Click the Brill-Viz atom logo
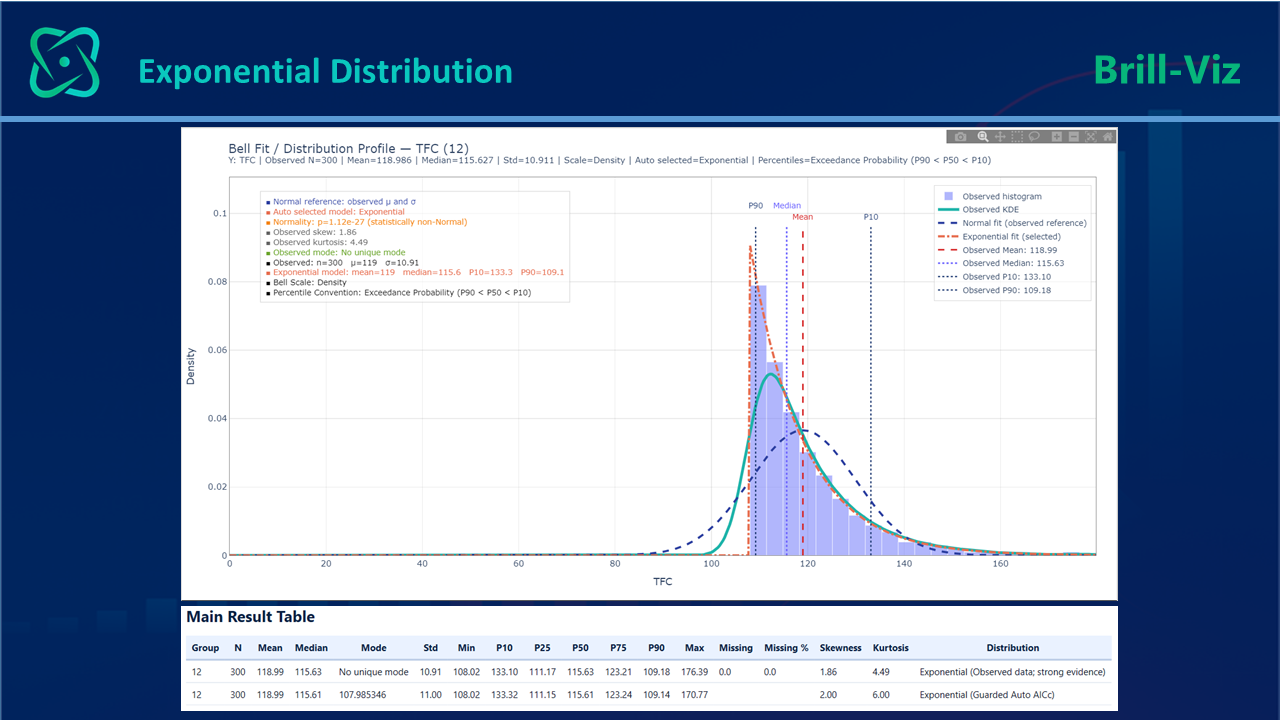Image resolution: width=1280 pixels, height=720 pixels. (x=64, y=62)
